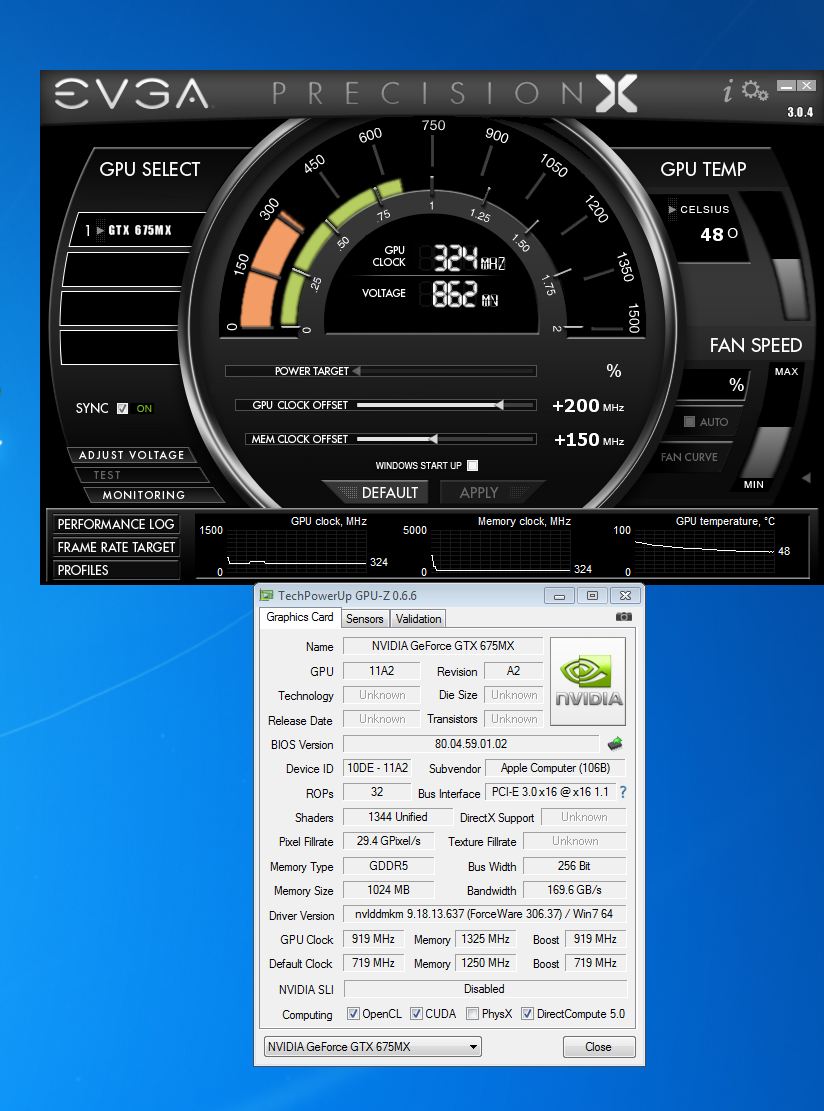Toggle the DirectCompute 5.0 checkbox
The width and height of the screenshot is (824, 1111).
[527, 1014]
